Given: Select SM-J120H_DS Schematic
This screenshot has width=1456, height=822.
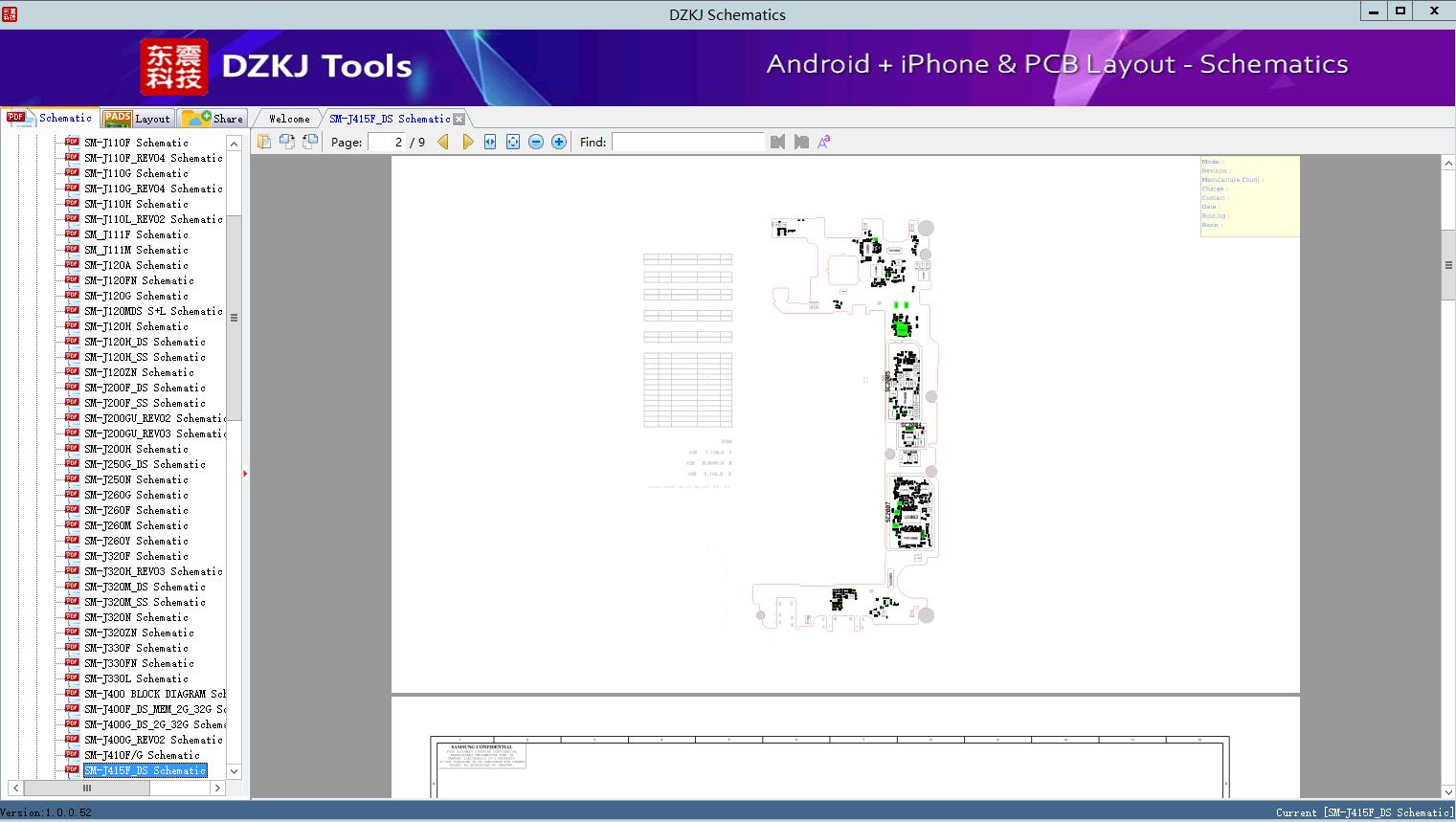Looking at the screenshot, I should click(145, 342).
